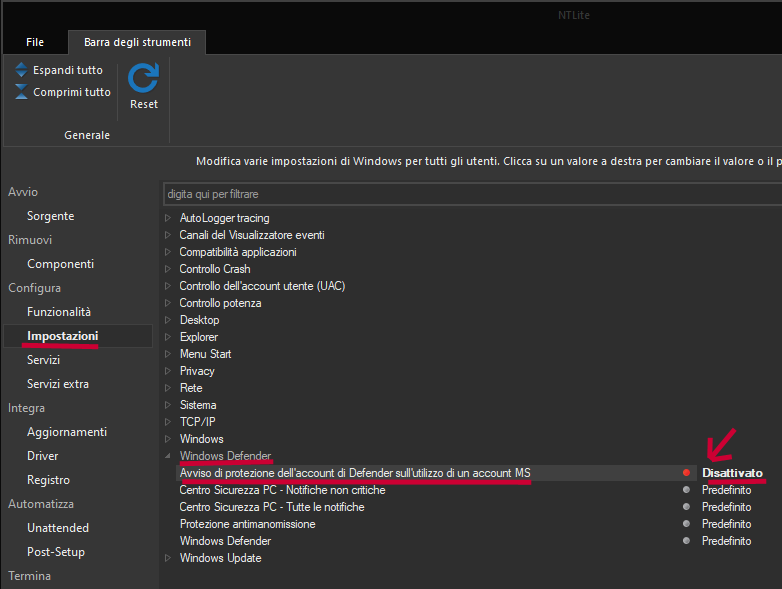Open the Driver page
Viewport: 782px width, 589px height.
pos(42,456)
